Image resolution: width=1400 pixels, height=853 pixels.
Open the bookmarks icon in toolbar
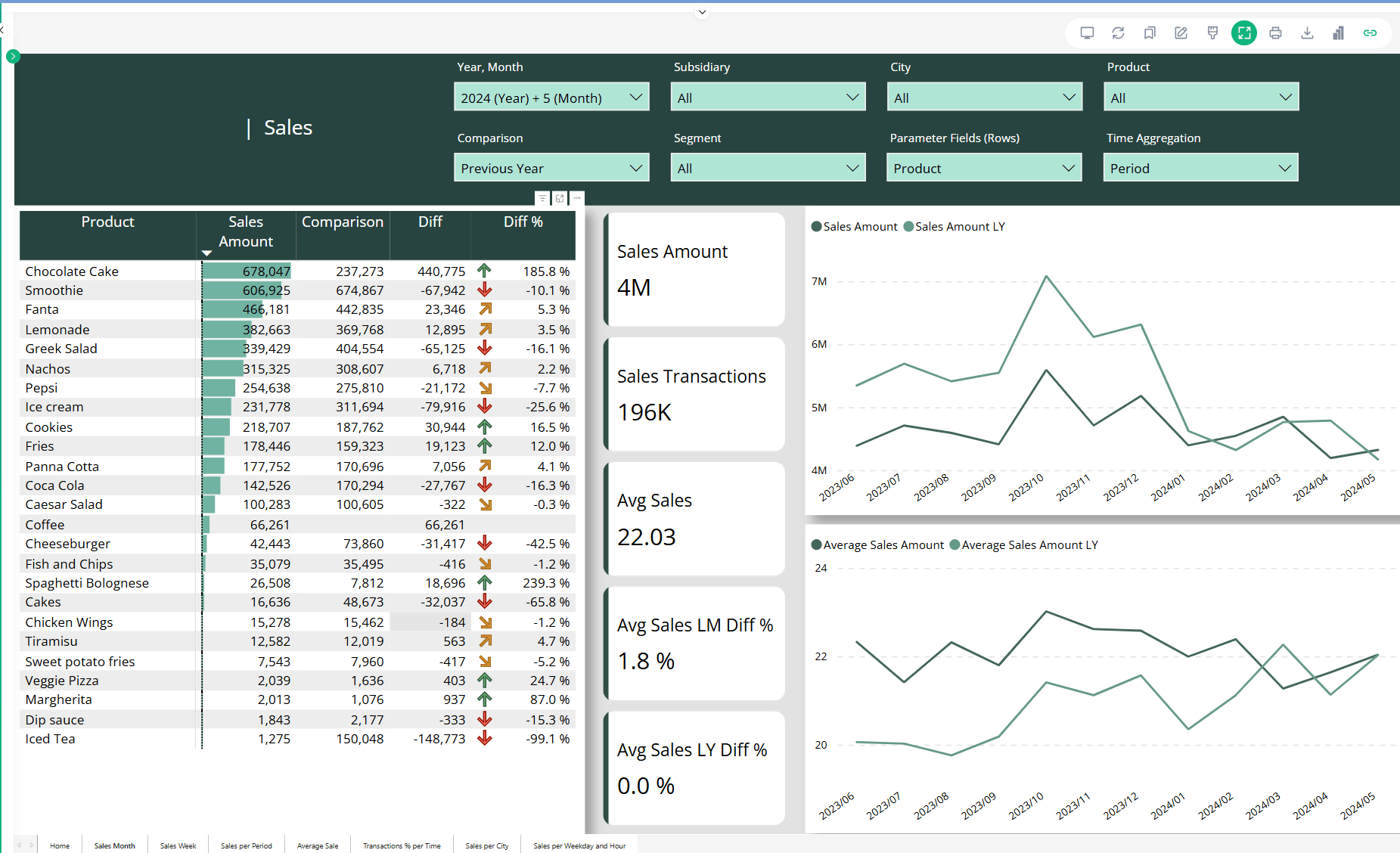pos(1150,33)
